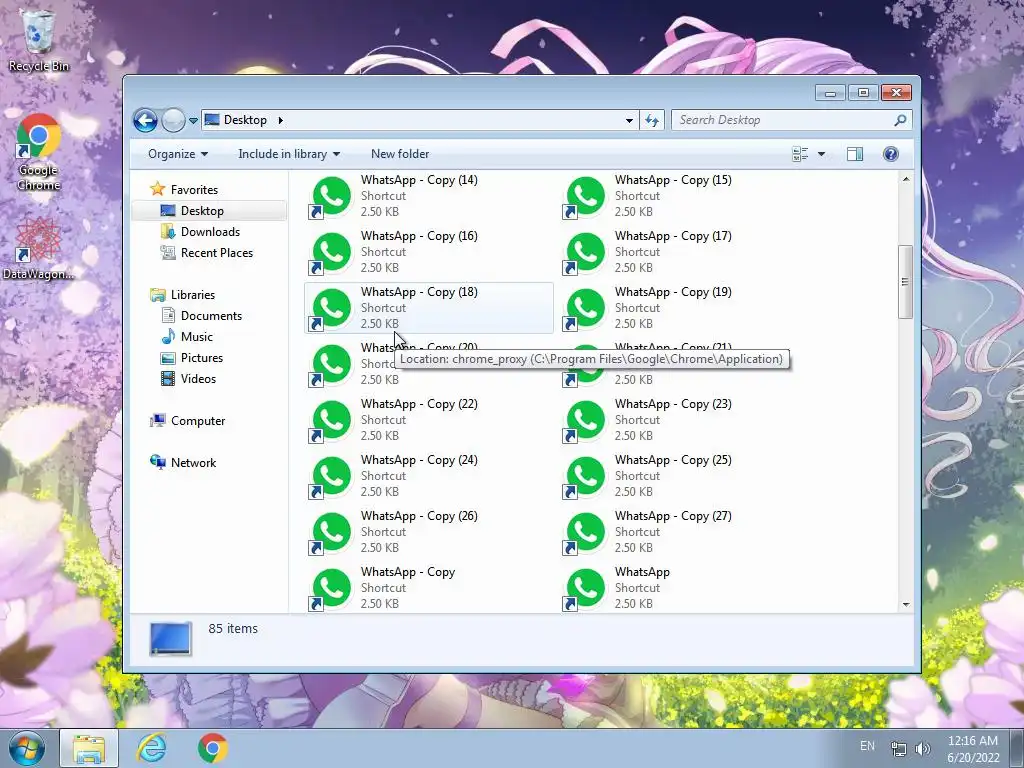This screenshot has height=768, width=1024.
Task: Select the "WhatsApp - Copy" shortcut icon
Action: tap(331, 588)
